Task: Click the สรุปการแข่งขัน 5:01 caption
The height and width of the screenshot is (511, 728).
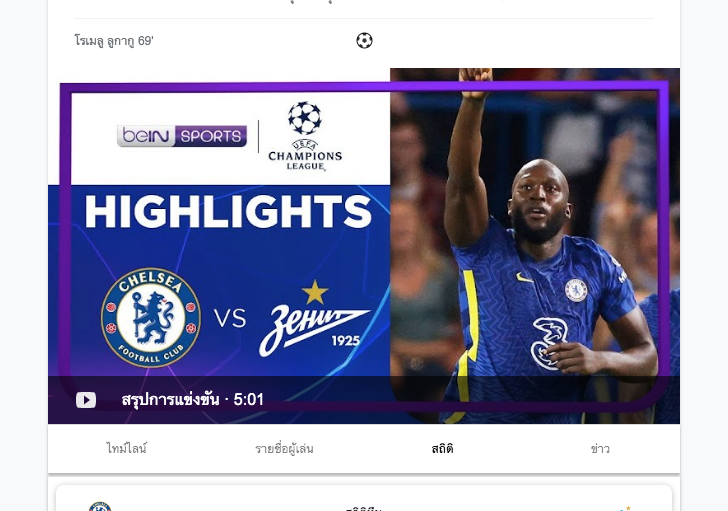Action: click(192, 399)
